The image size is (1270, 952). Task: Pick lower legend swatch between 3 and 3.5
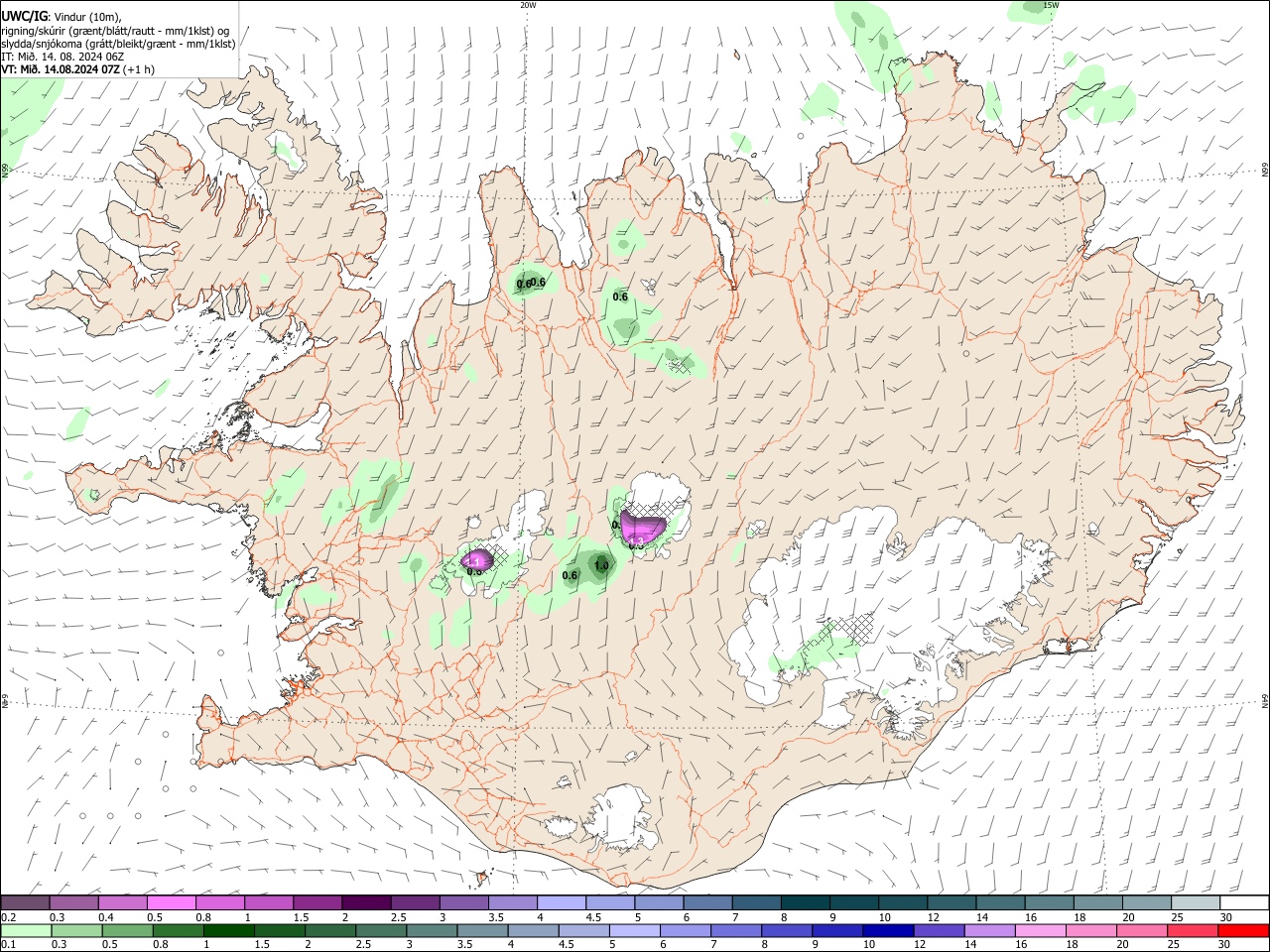point(433,930)
